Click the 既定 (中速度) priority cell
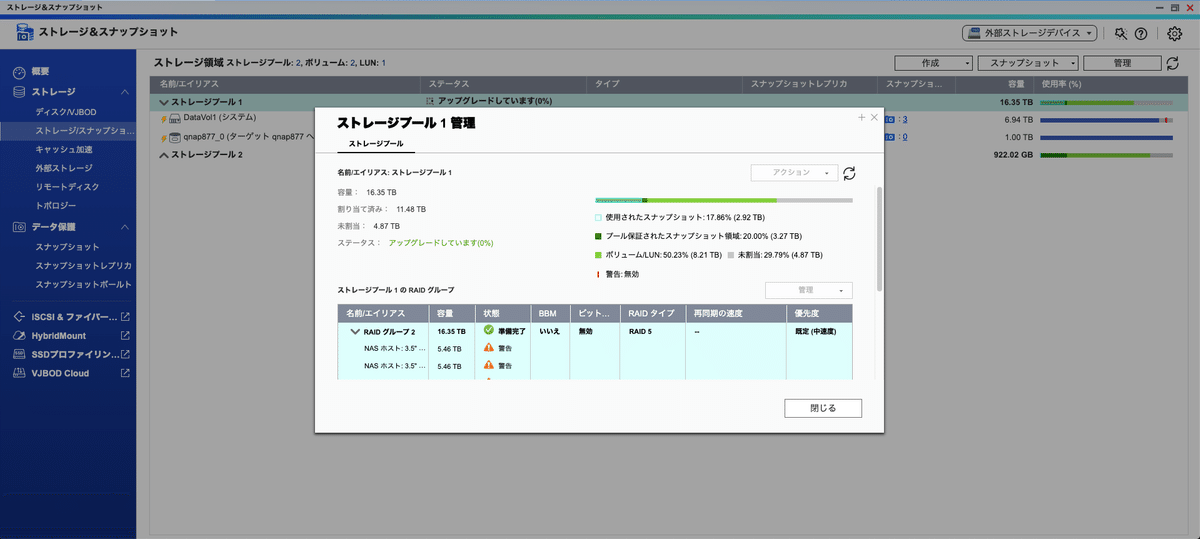Image resolution: width=1200 pixels, height=539 pixels. click(816, 330)
